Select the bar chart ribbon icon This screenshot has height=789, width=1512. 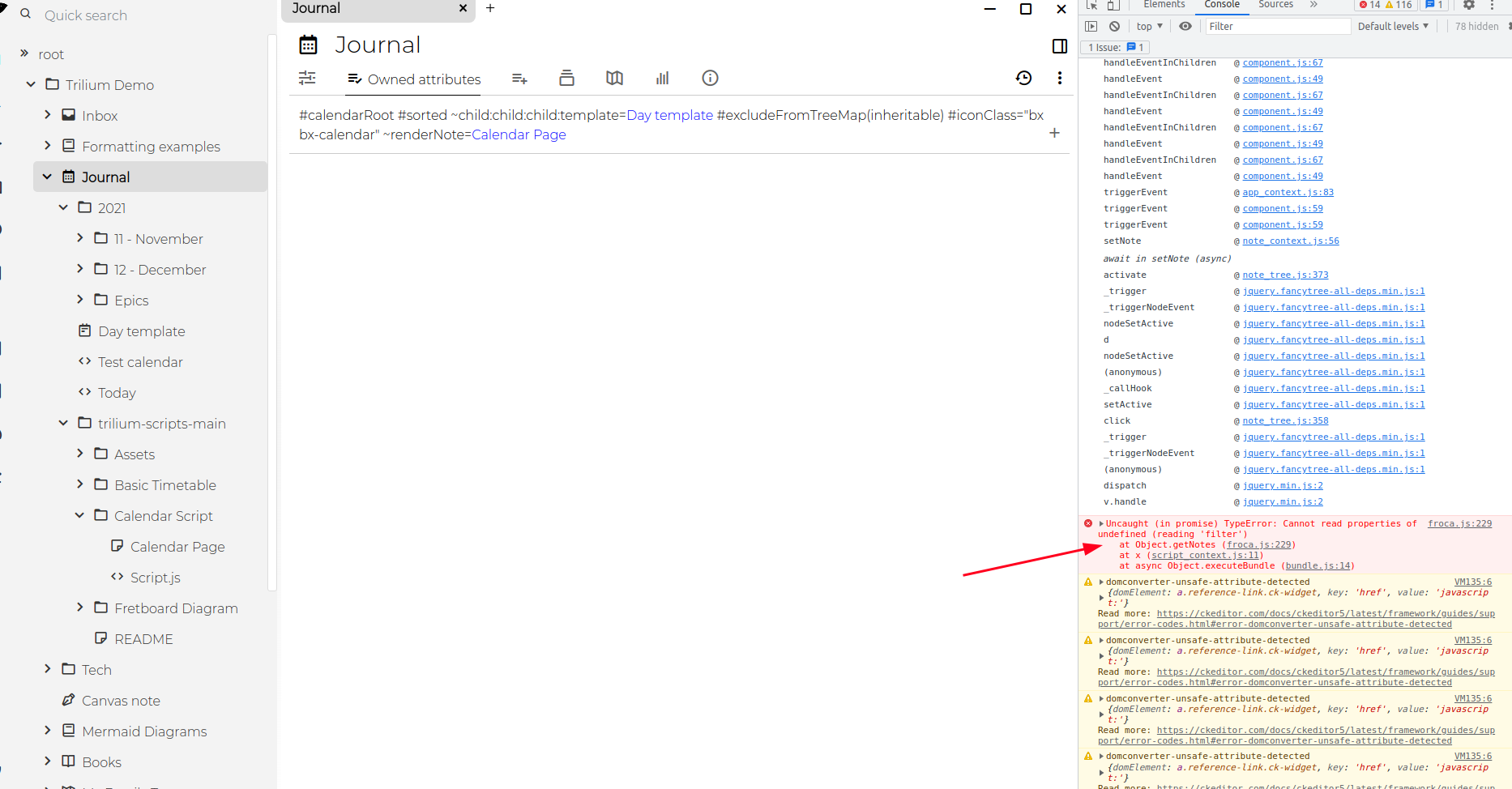point(662,78)
